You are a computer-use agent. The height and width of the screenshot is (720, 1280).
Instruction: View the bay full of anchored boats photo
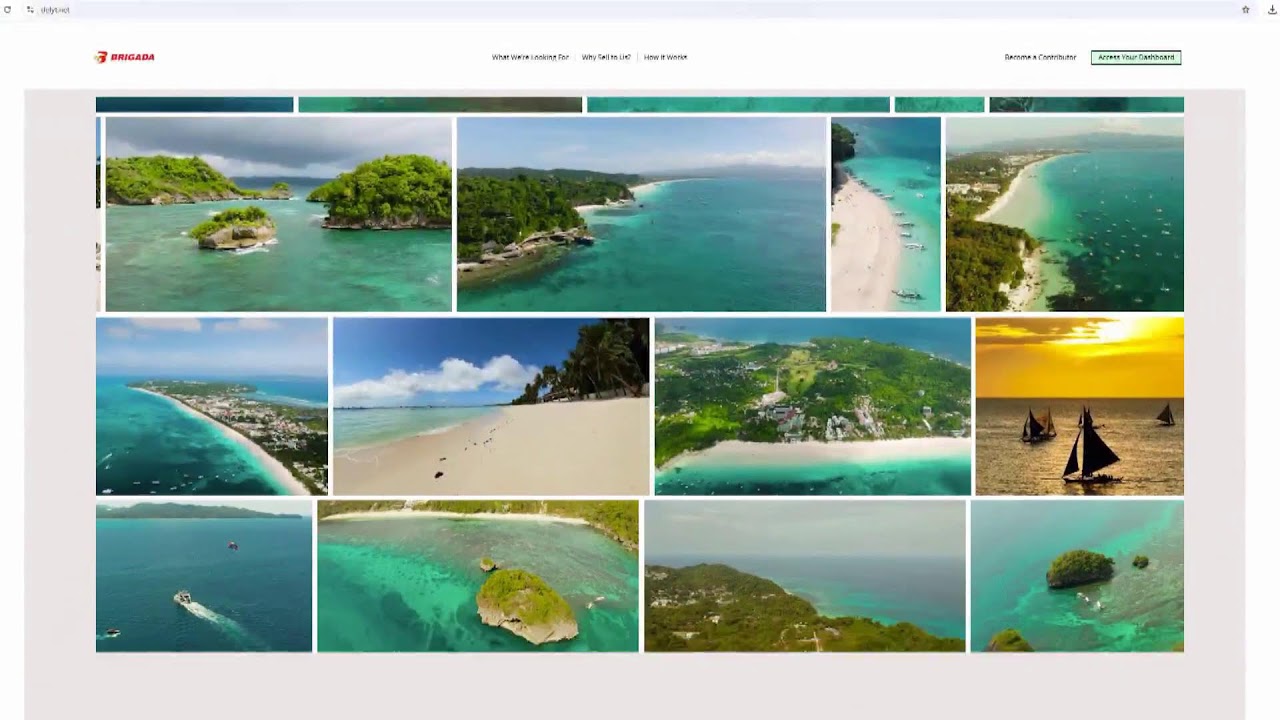click(1065, 214)
